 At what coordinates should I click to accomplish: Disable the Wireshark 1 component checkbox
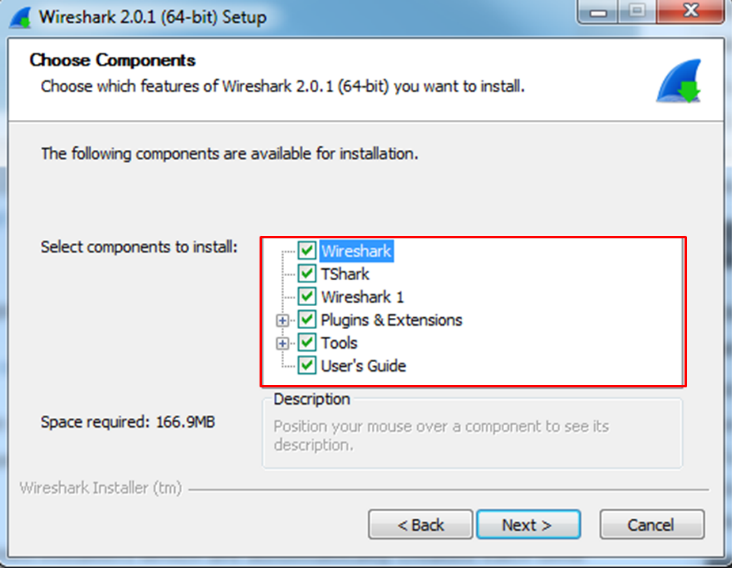tap(307, 296)
